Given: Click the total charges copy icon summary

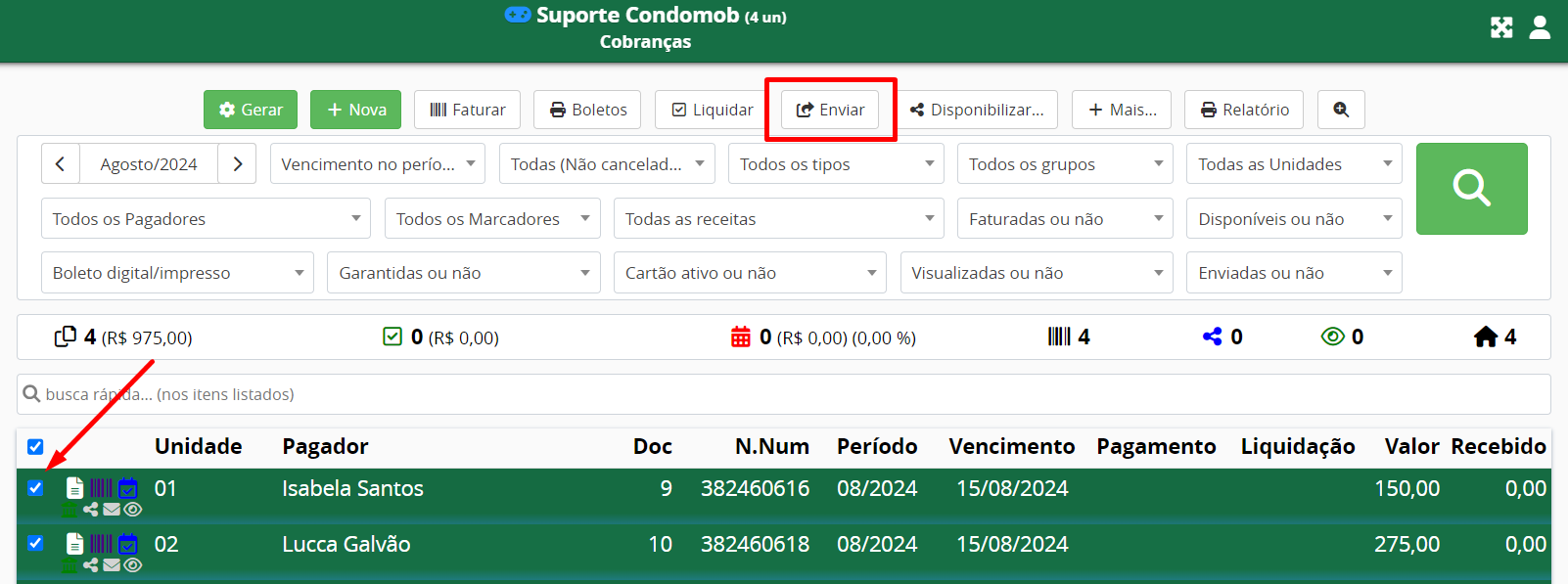Looking at the screenshot, I should 65,337.
